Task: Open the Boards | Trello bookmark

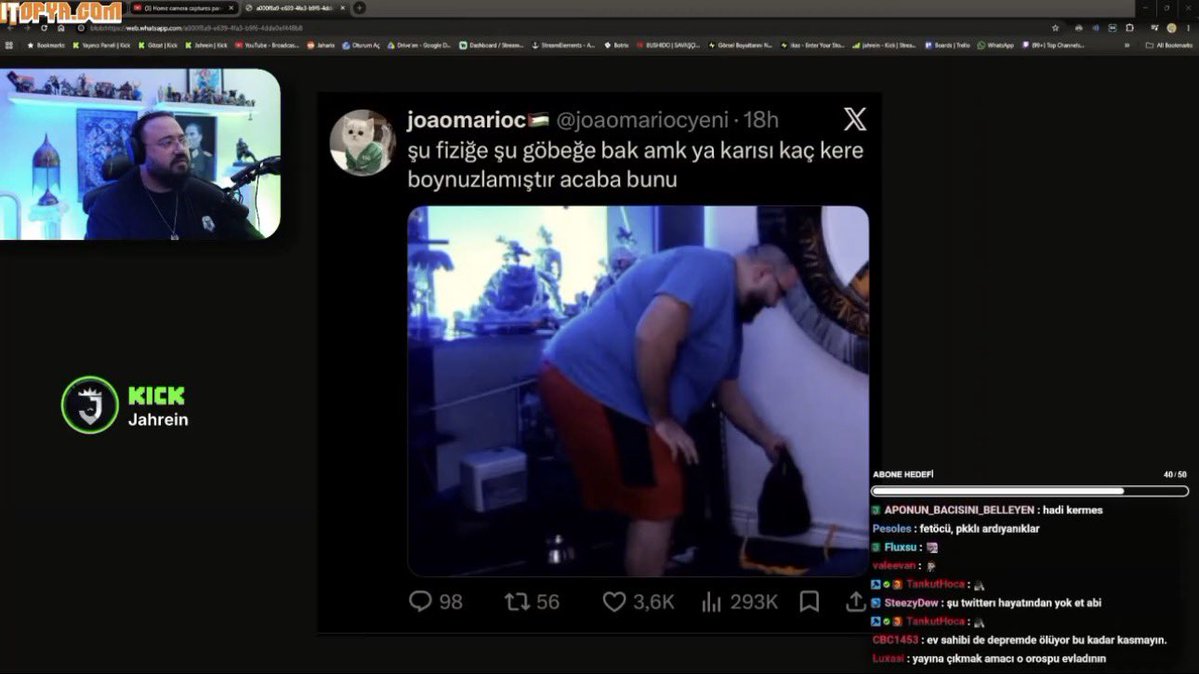Action: 947,45
